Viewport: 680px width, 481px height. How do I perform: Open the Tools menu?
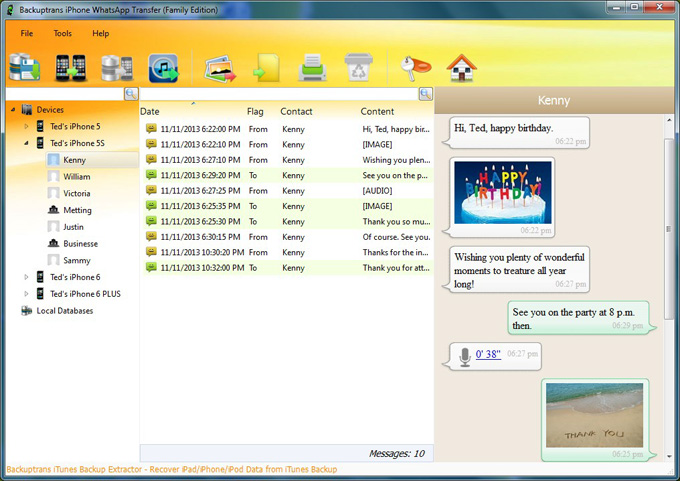pos(62,33)
